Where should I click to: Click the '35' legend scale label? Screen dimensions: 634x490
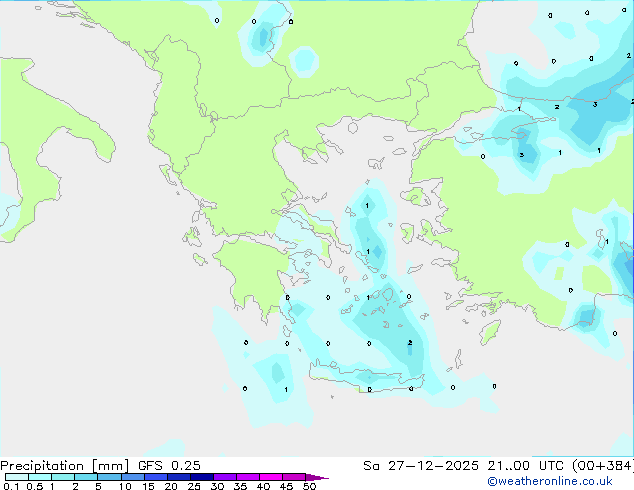[x=240, y=486]
